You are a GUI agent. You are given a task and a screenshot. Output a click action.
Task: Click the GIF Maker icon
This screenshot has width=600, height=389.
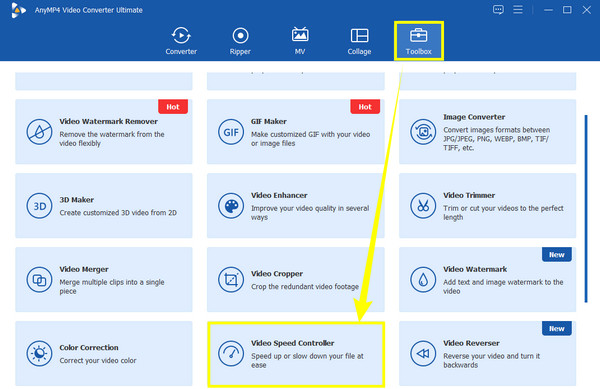(231, 132)
